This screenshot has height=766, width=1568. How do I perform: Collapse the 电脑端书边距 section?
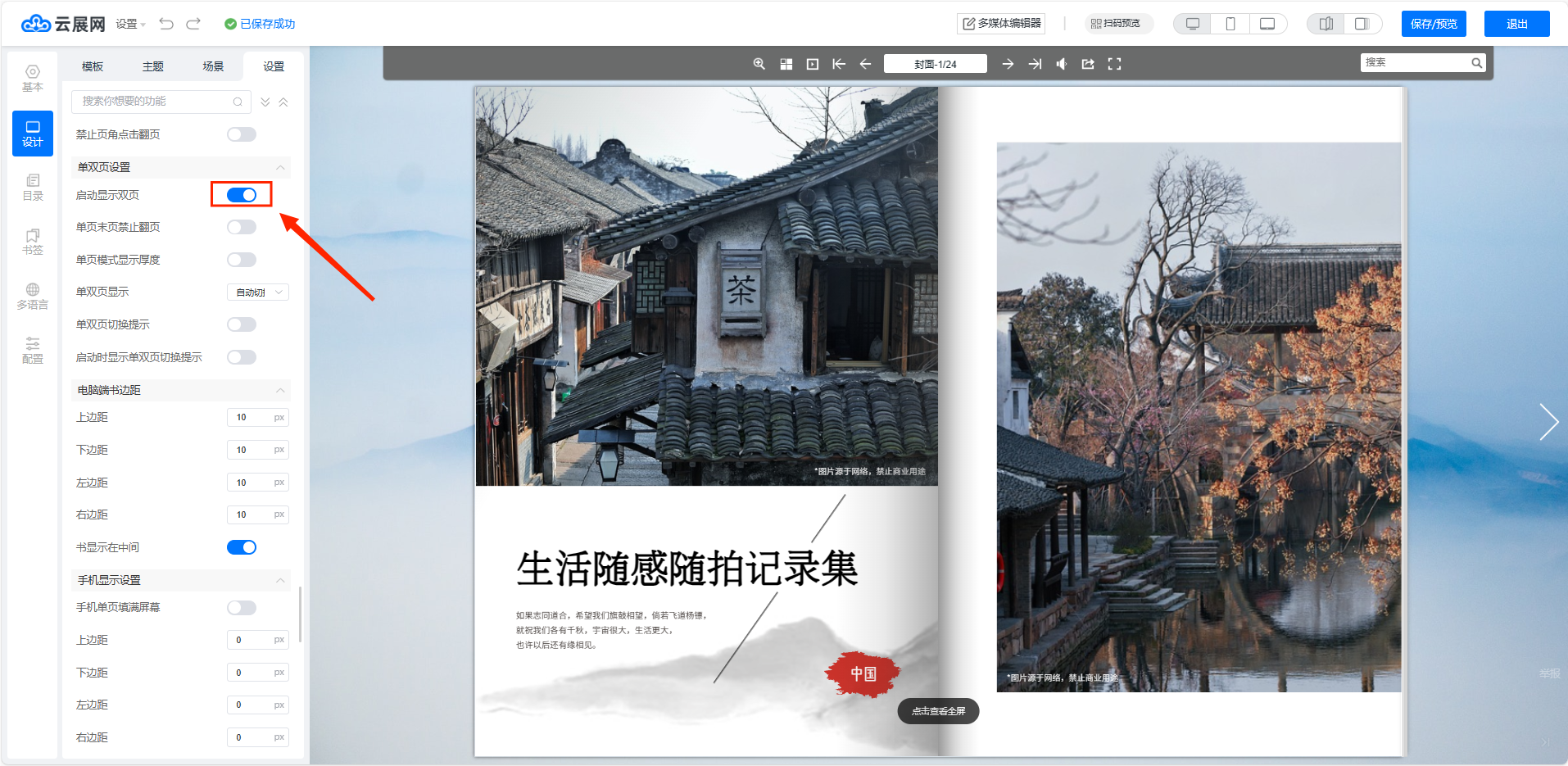[280, 390]
